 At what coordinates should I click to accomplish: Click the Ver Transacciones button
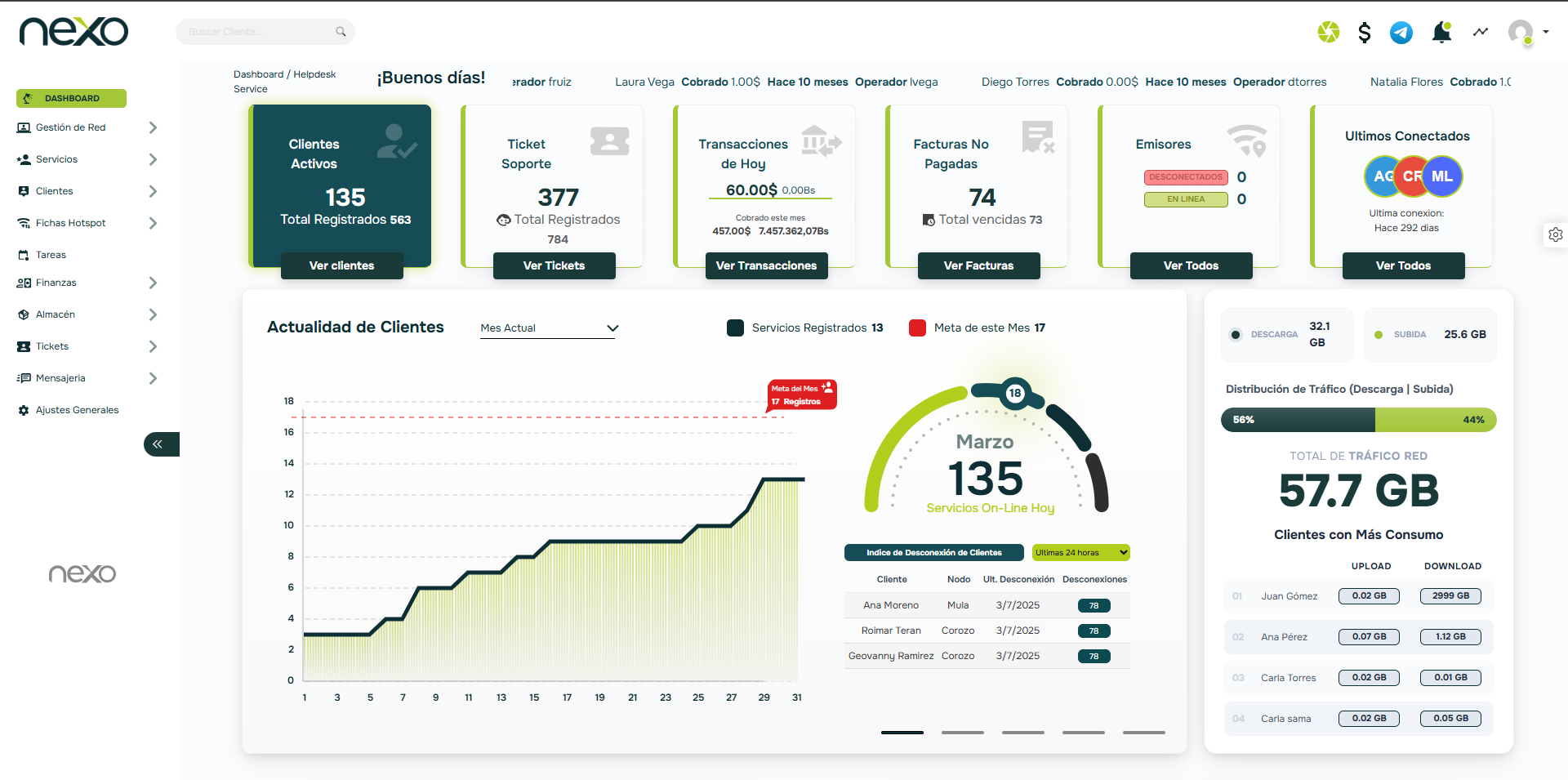pos(765,265)
